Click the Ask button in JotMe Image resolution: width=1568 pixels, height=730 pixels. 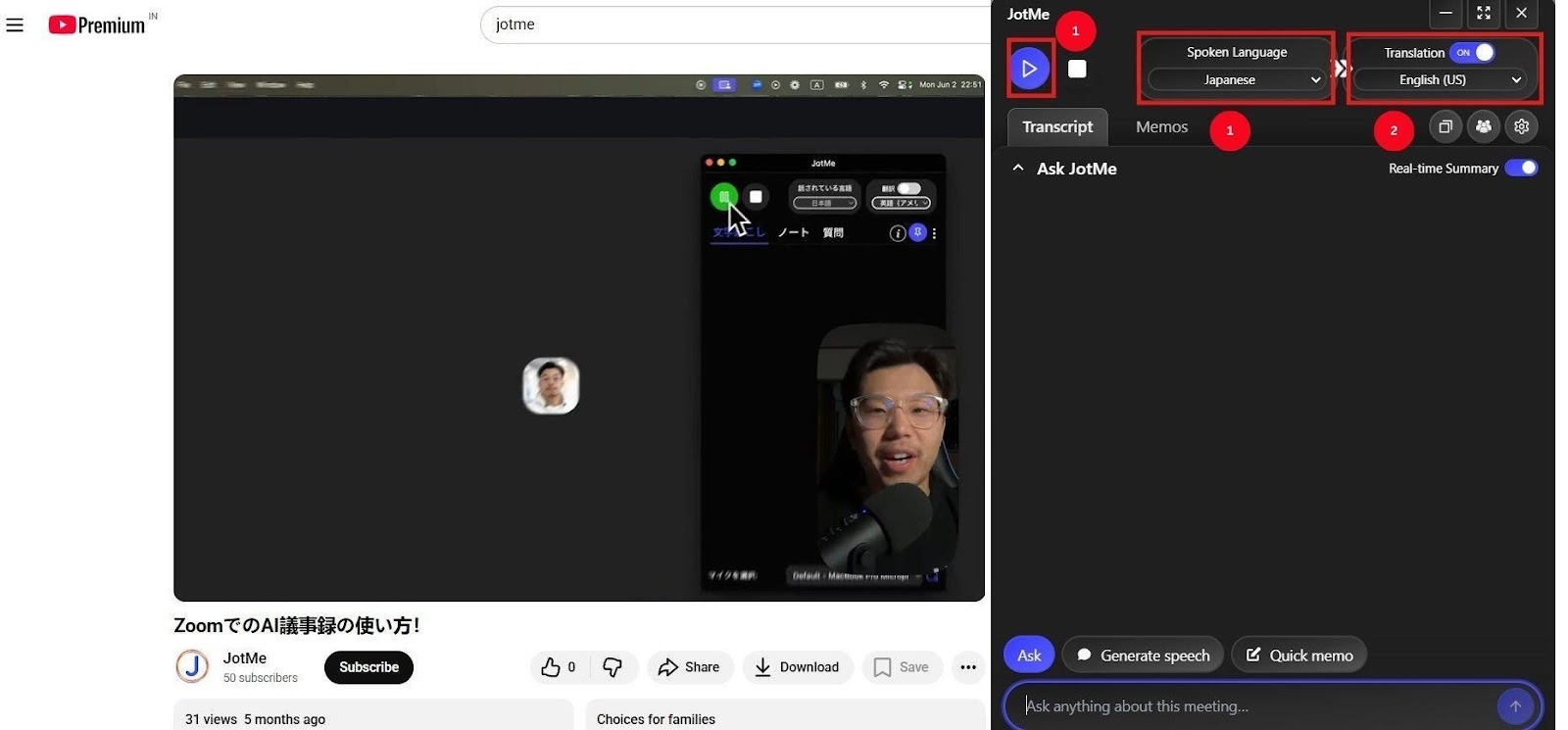[1029, 656]
